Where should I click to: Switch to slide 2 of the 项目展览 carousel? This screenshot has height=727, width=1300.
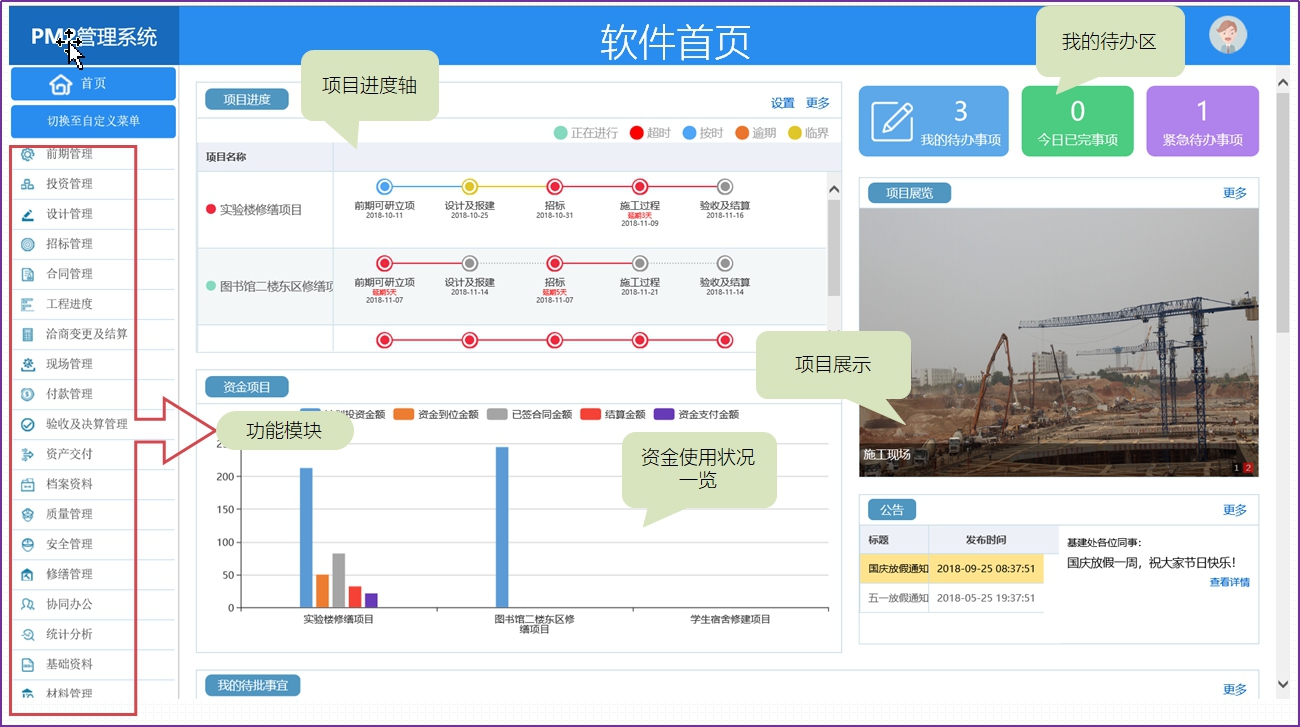pos(1248,468)
